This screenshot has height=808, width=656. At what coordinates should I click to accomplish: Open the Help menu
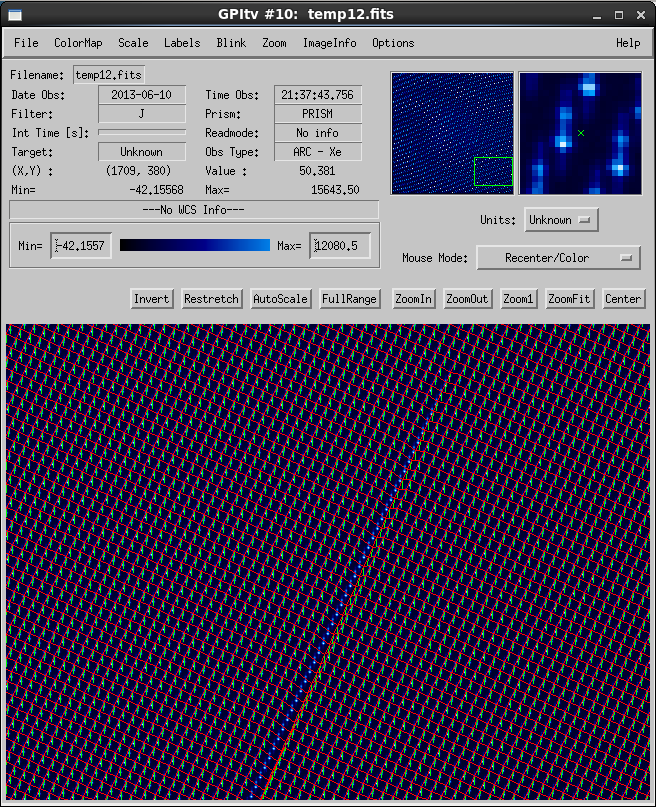[628, 43]
